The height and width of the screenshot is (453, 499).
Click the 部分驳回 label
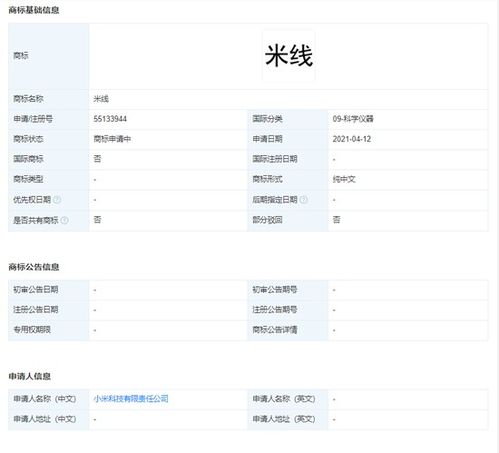[x=267, y=220]
